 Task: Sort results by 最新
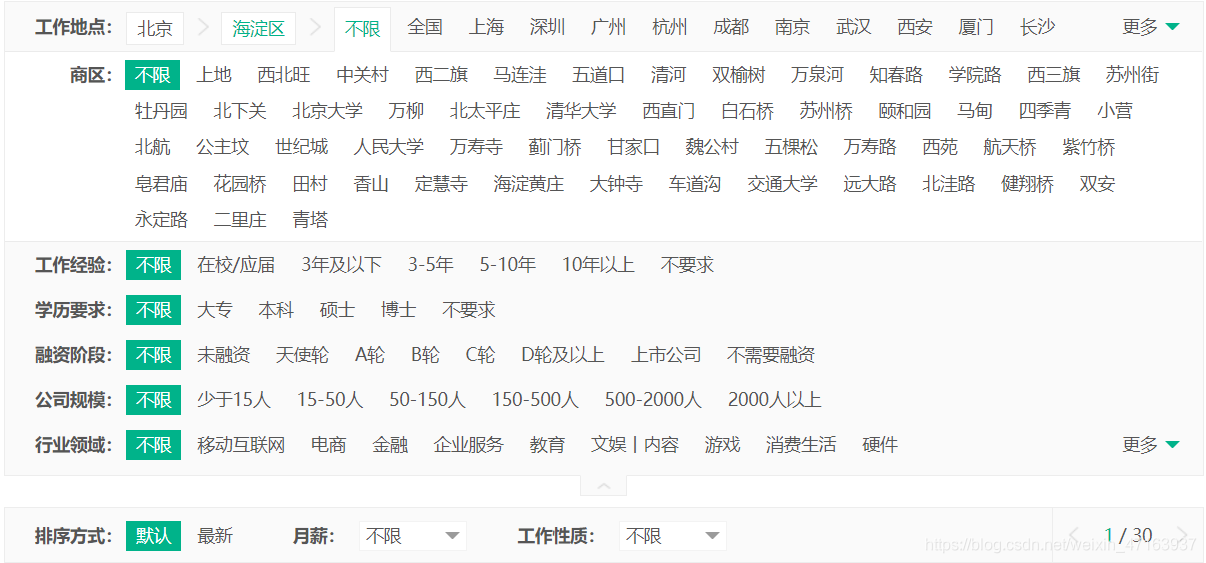click(215, 537)
